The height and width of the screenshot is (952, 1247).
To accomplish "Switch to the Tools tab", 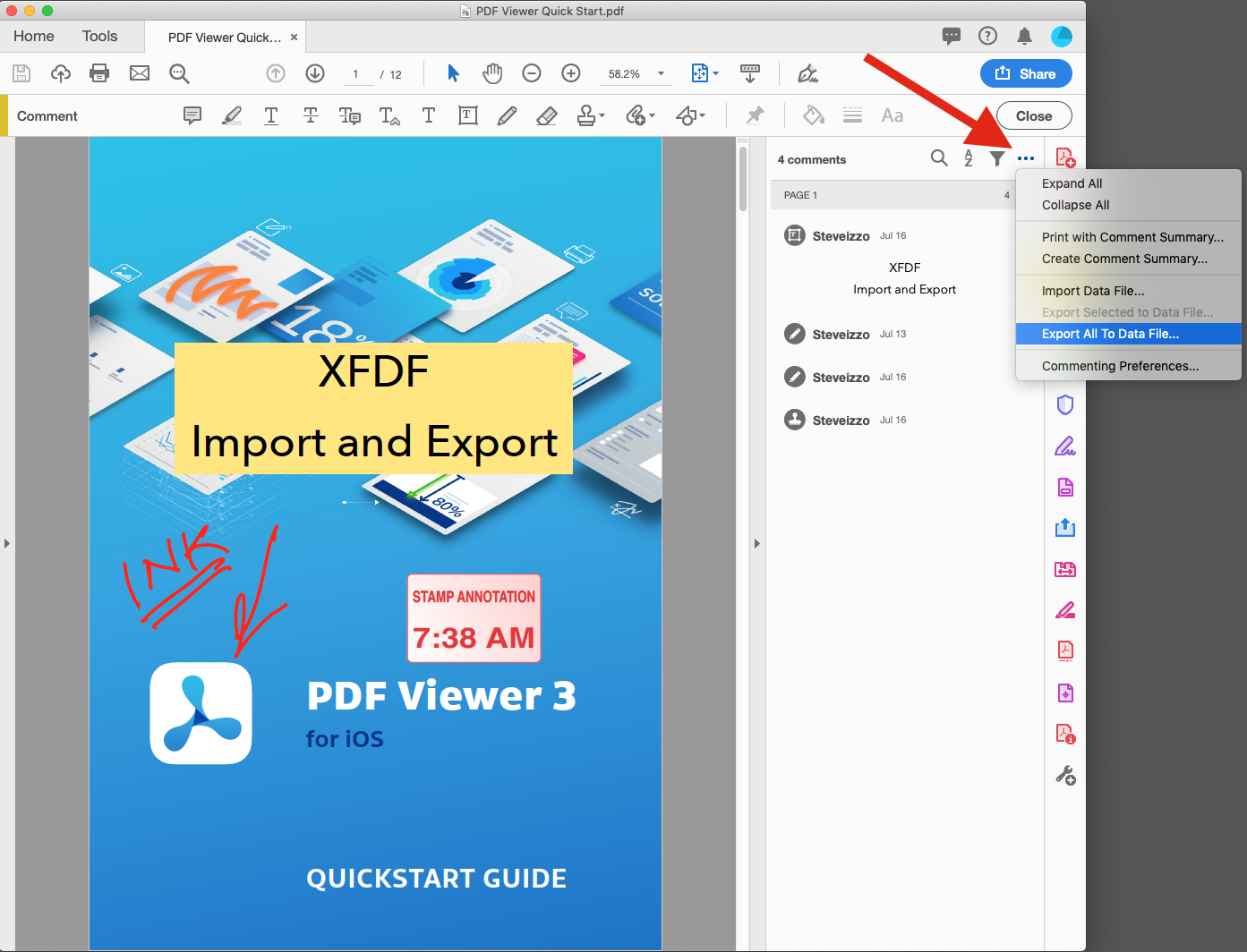I will tap(99, 36).
